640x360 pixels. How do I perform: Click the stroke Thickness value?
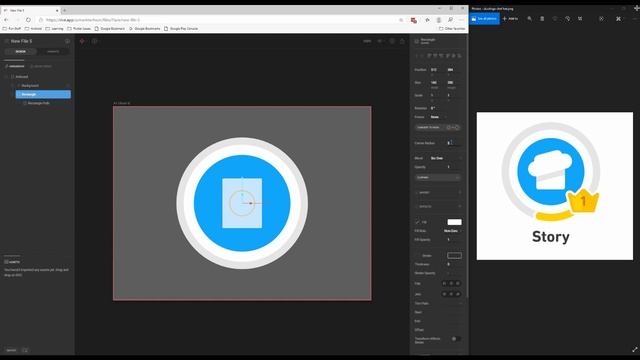point(454,264)
